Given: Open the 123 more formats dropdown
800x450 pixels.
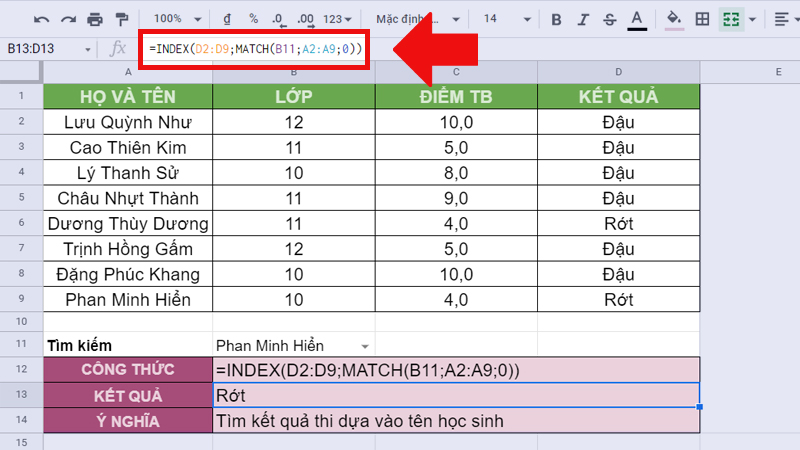Looking at the screenshot, I should [337, 19].
